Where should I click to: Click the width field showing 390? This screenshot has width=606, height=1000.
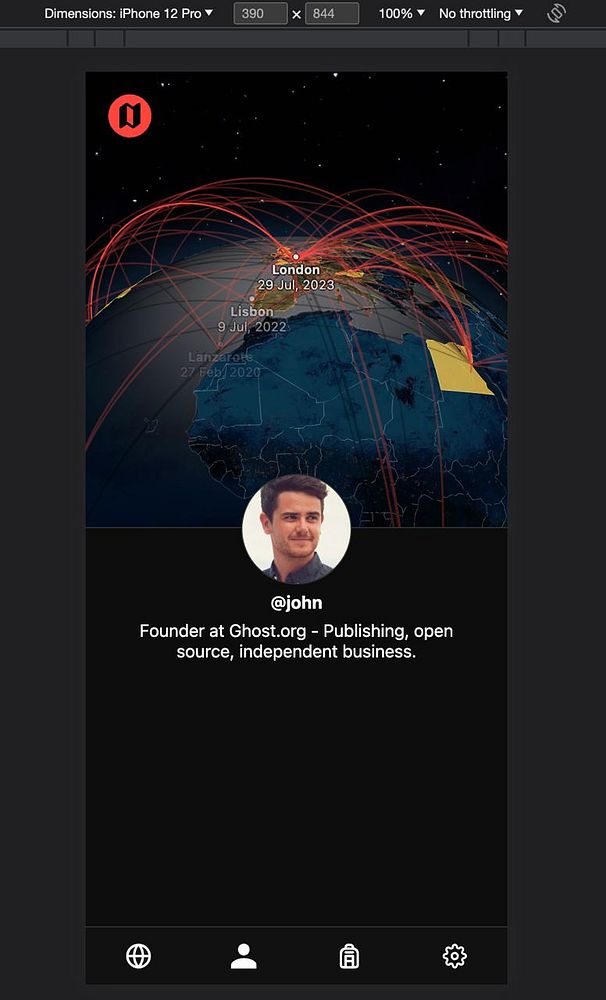pyautogui.click(x=260, y=13)
